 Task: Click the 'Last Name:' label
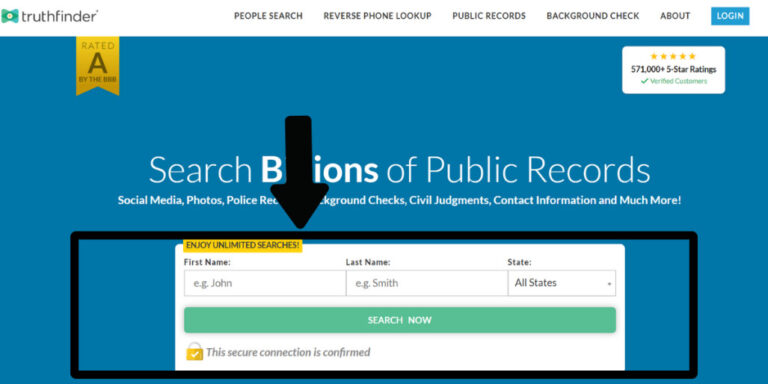tap(368, 263)
